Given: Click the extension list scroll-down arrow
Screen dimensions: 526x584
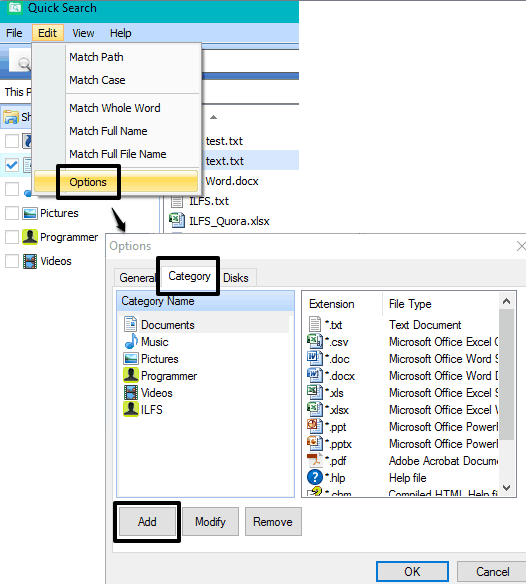Looking at the screenshot, I should (x=507, y=488).
